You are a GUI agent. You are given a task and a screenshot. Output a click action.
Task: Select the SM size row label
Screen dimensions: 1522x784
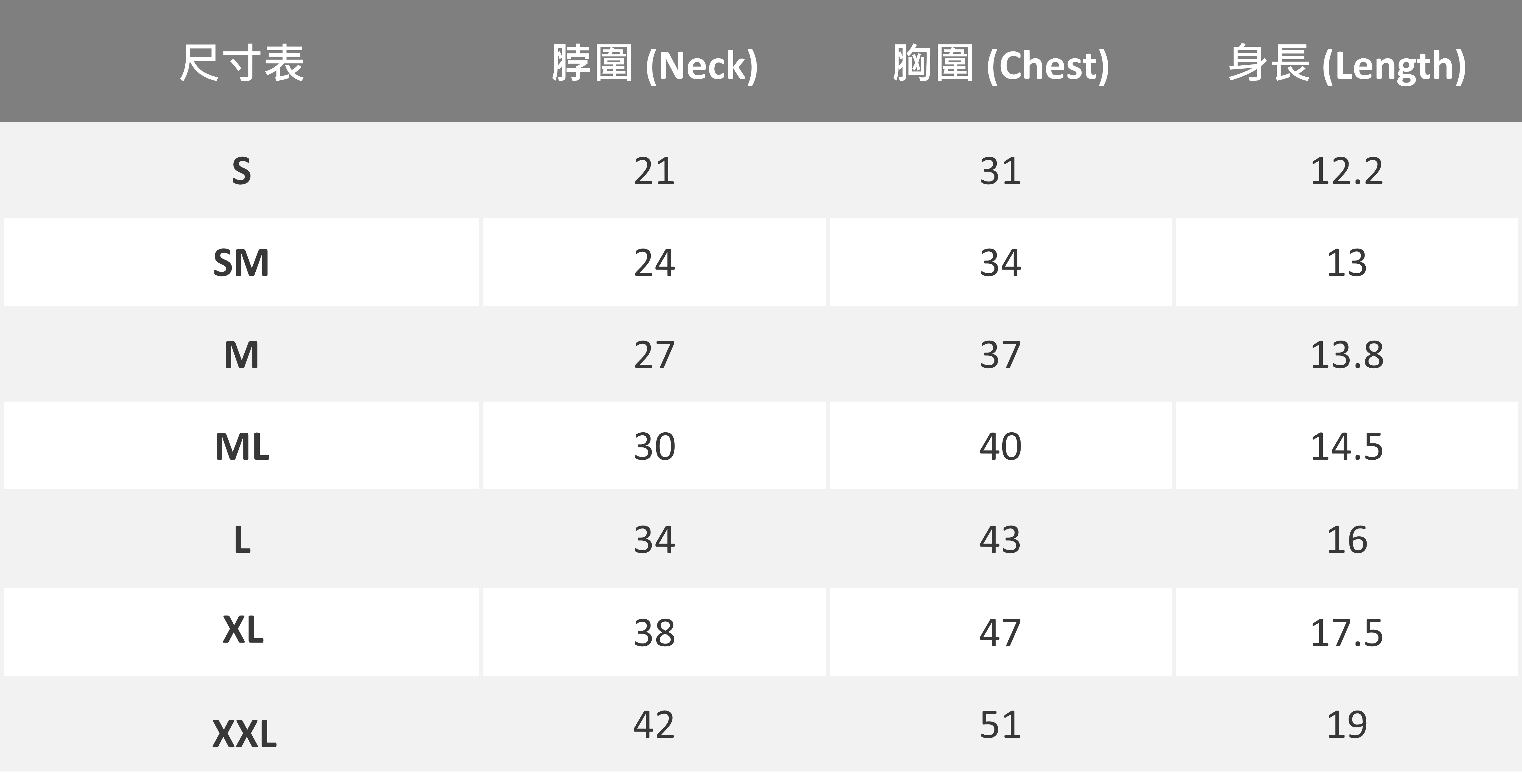pos(242,263)
